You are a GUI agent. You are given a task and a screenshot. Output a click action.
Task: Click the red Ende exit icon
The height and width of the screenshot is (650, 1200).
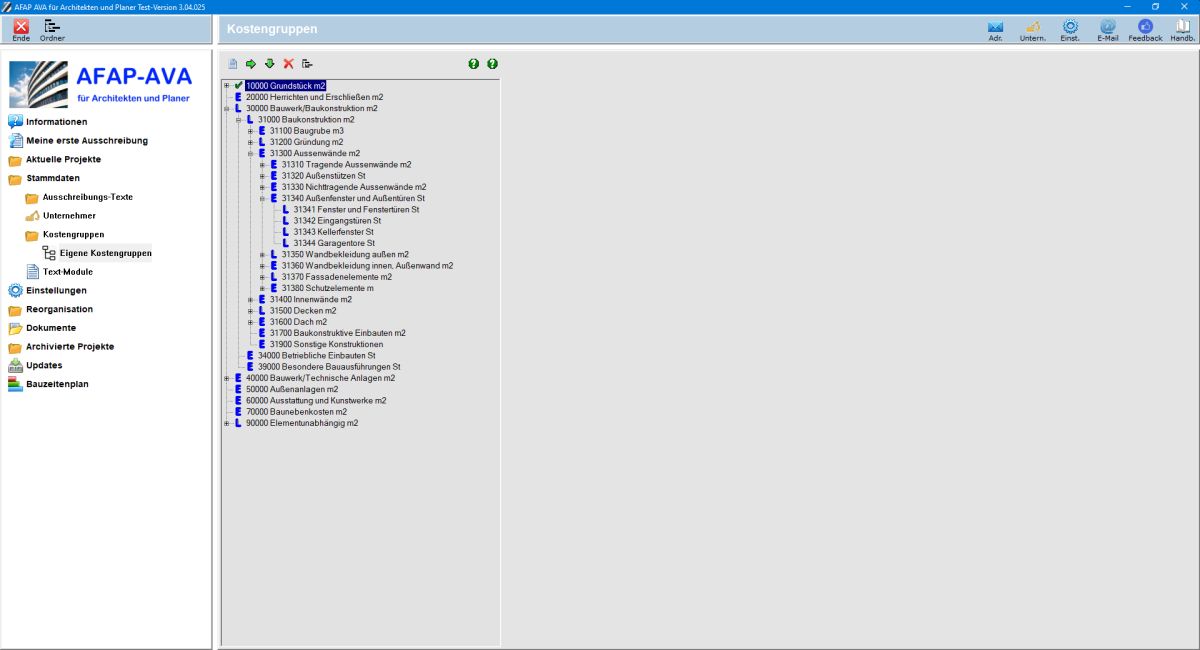(x=21, y=27)
